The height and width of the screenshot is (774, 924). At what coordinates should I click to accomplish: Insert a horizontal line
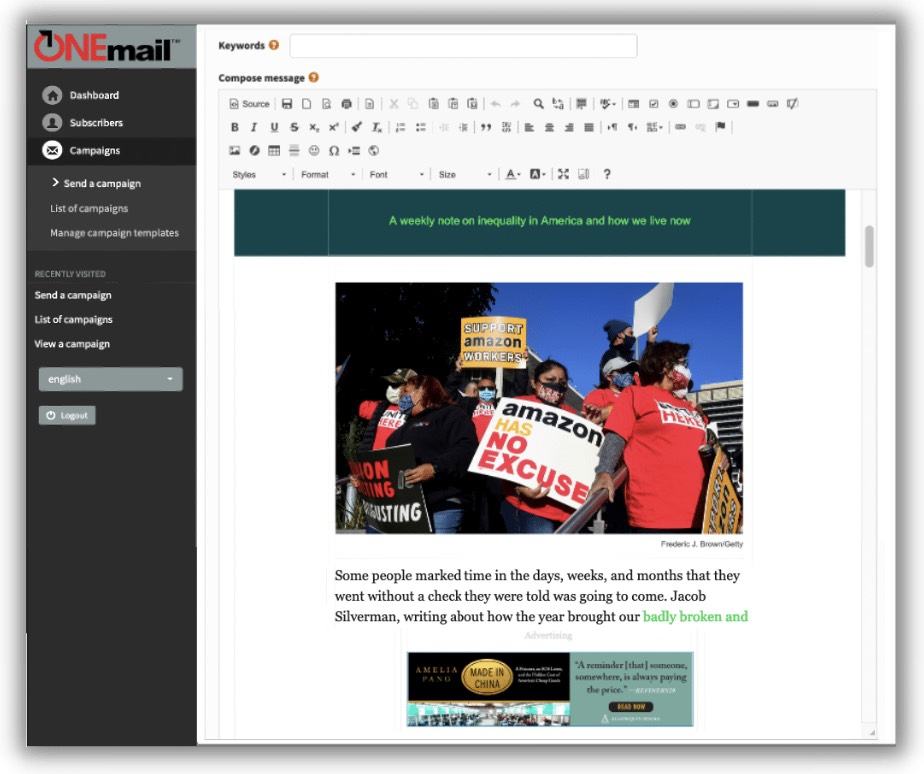tap(294, 150)
